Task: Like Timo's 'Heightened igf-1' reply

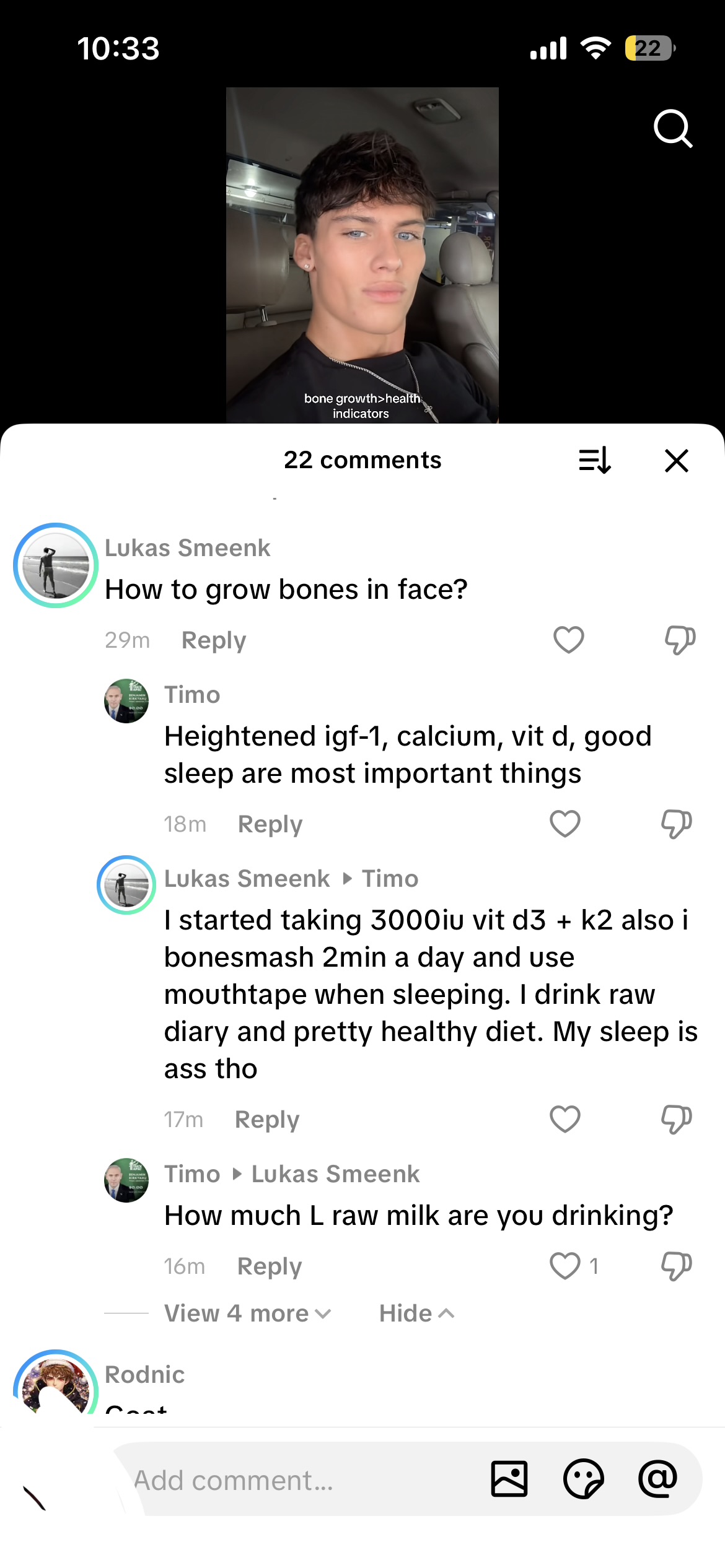Action: click(565, 824)
